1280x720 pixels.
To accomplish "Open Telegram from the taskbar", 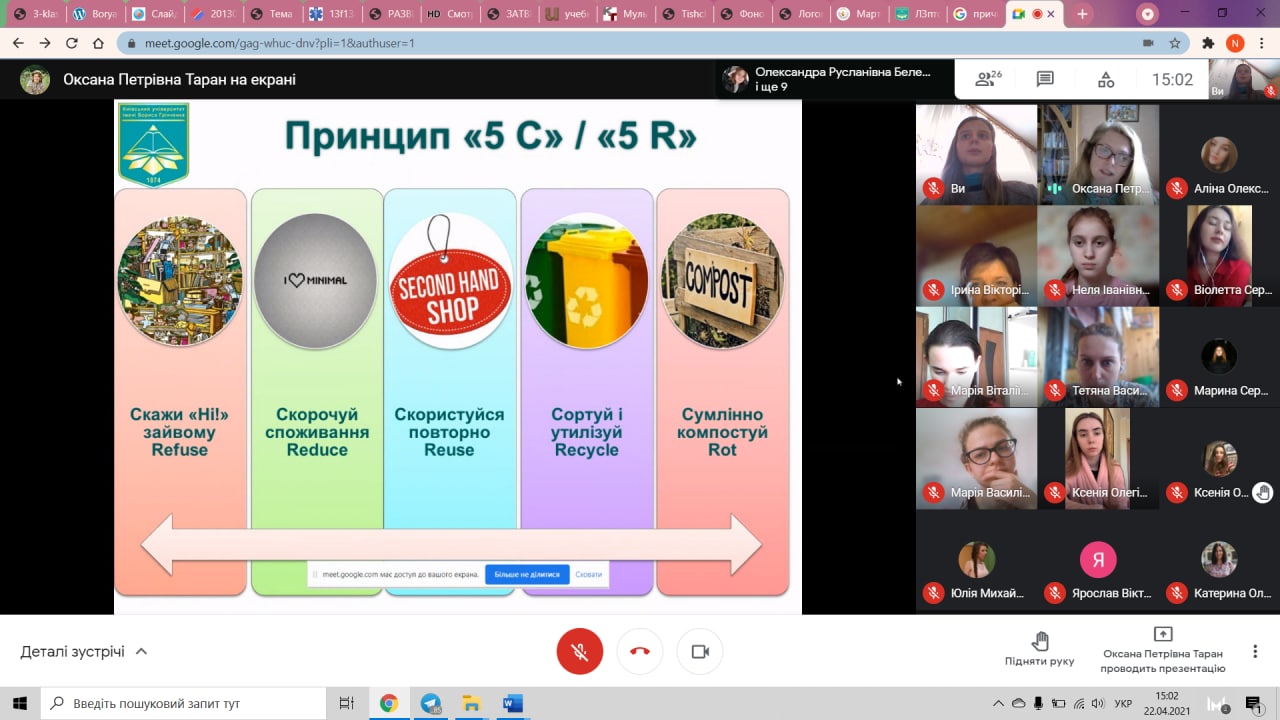I will 431,703.
